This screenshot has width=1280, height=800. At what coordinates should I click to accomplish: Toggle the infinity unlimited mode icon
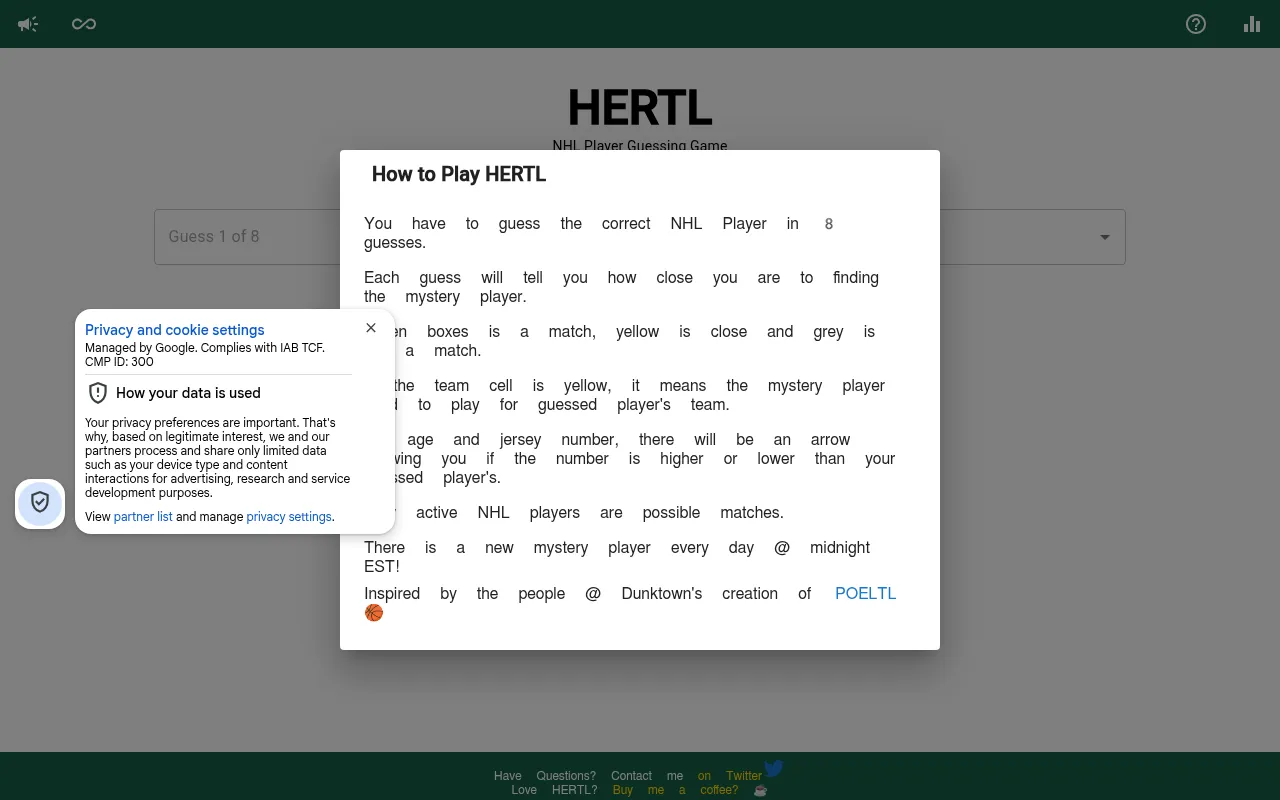[x=84, y=24]
